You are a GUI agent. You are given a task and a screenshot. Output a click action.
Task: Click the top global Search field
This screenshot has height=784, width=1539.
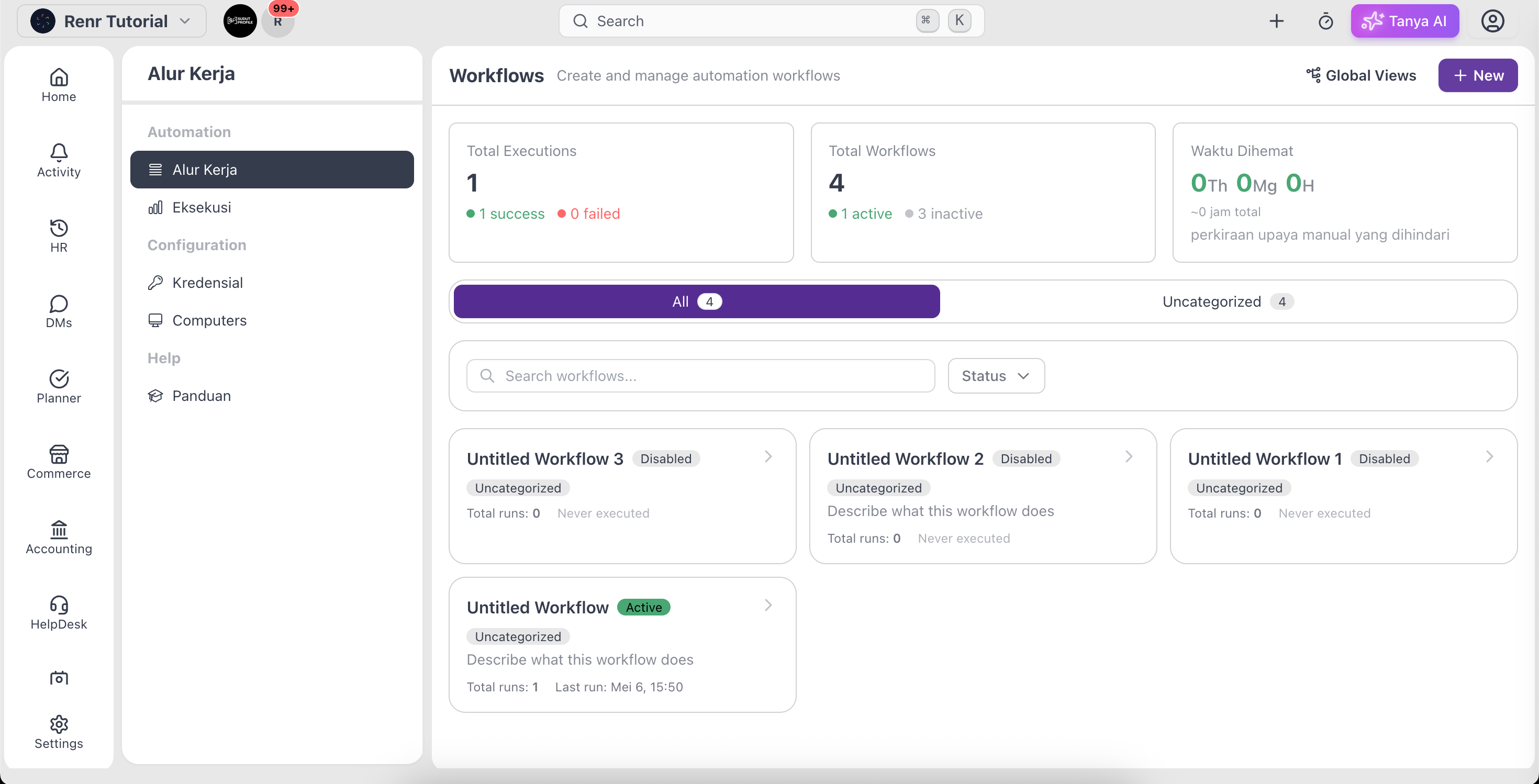pos(771,21)
